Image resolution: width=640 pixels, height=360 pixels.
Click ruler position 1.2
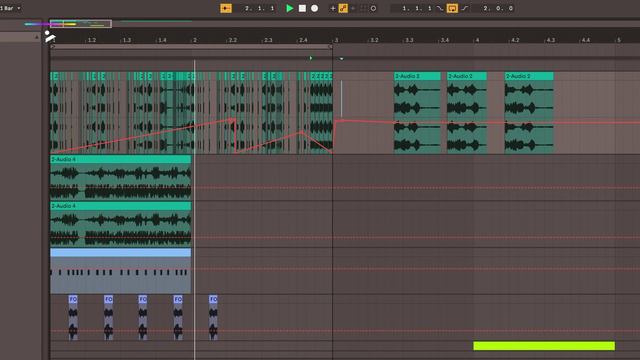tap(91, 40)
